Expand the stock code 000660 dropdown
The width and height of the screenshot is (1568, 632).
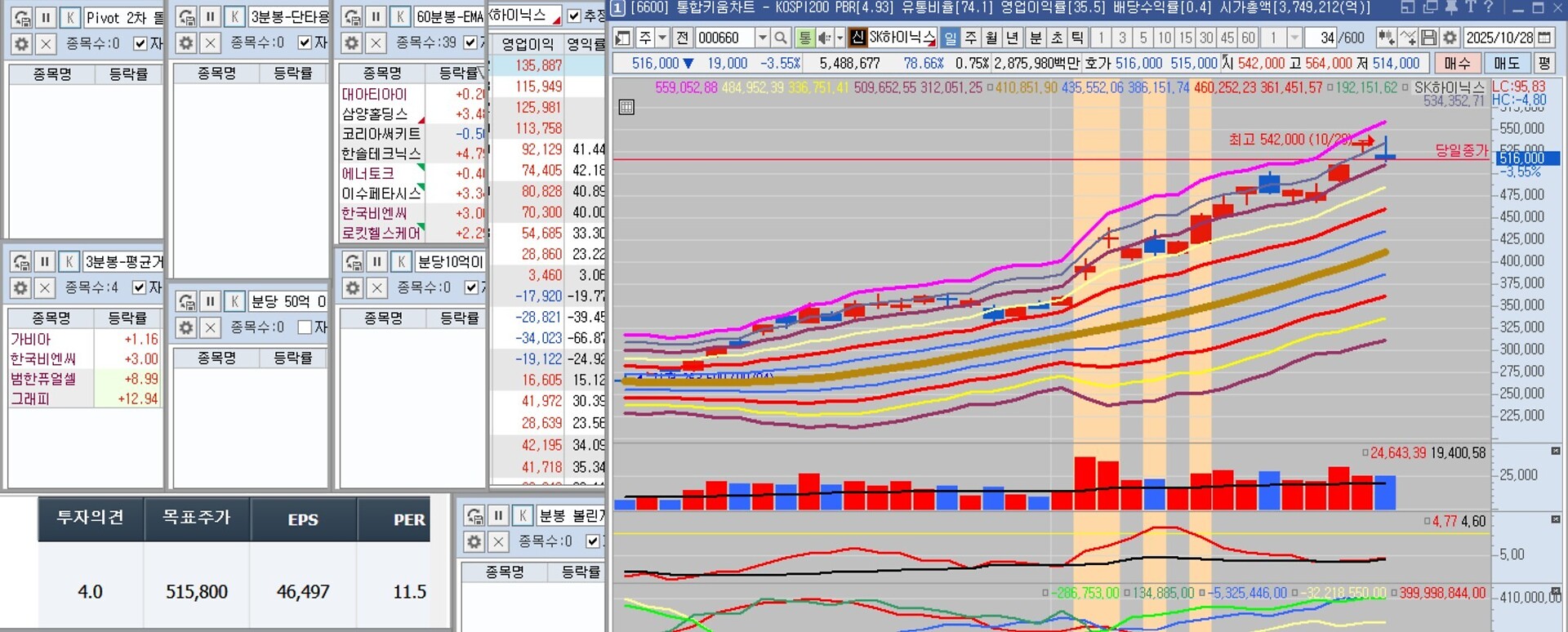(762, 38)
